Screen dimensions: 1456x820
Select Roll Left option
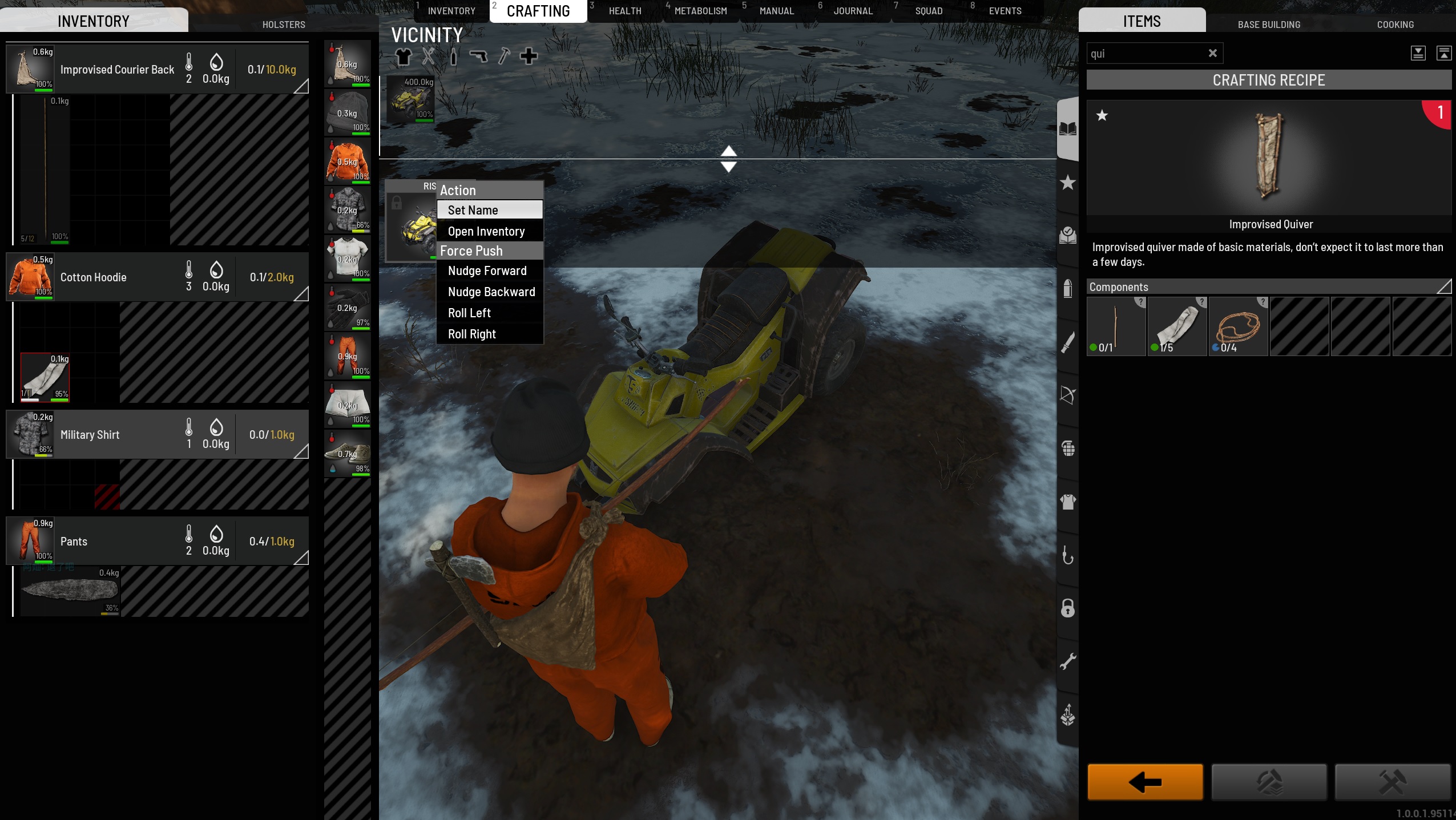pyautogui.click(x=490, y=313)
